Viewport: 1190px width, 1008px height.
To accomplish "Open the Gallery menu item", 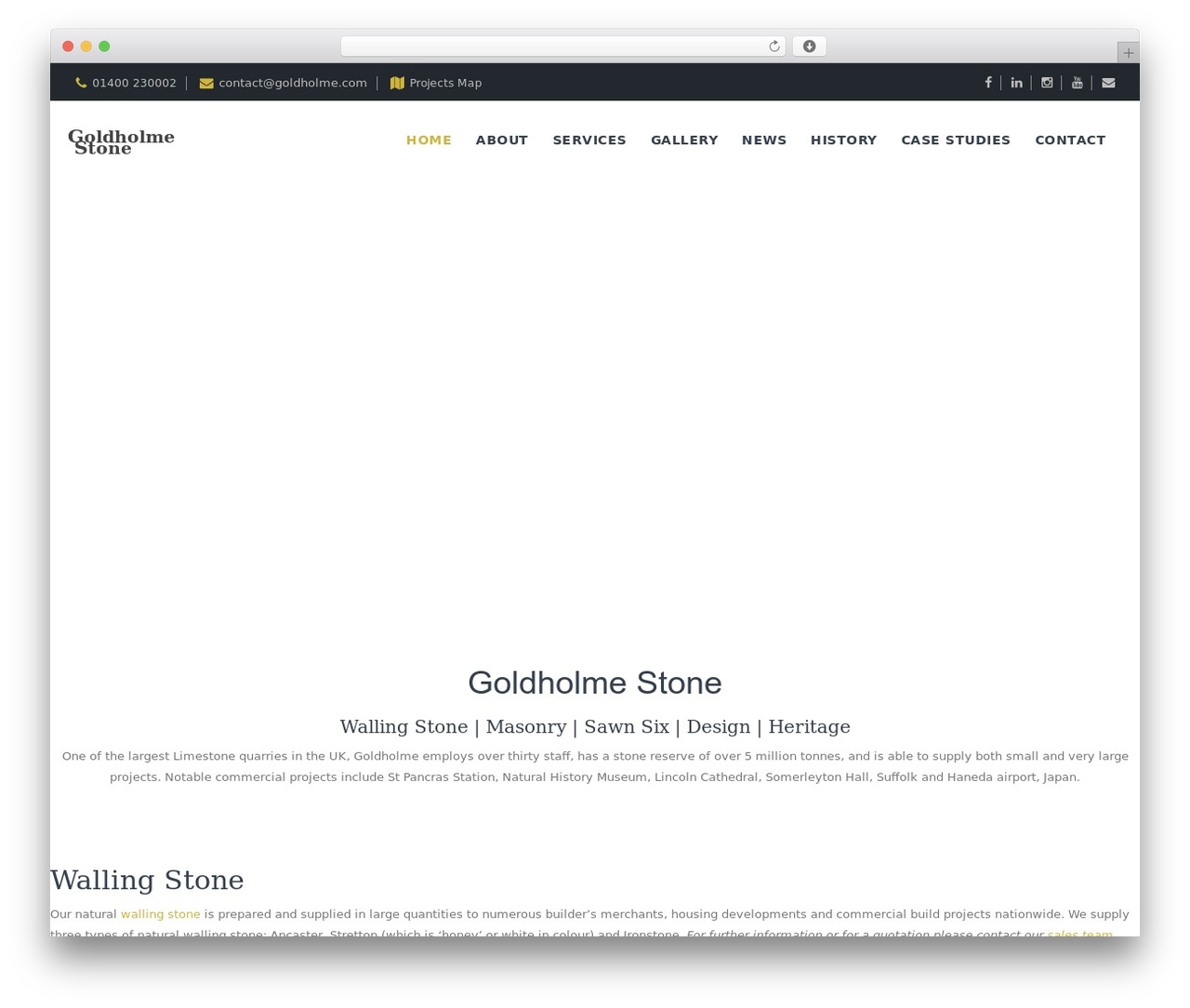I will click(x=684, y=139).
